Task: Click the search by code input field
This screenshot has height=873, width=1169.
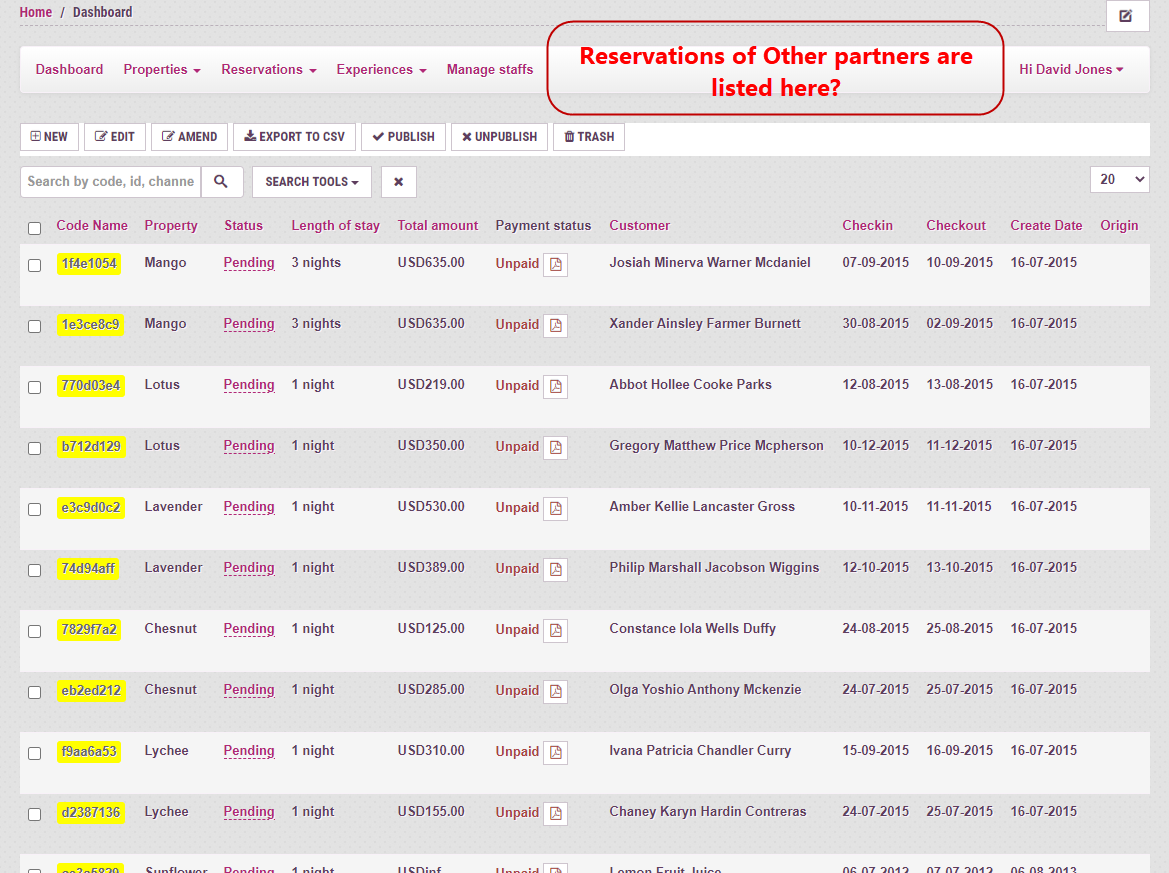Action: tap(110, 182)
